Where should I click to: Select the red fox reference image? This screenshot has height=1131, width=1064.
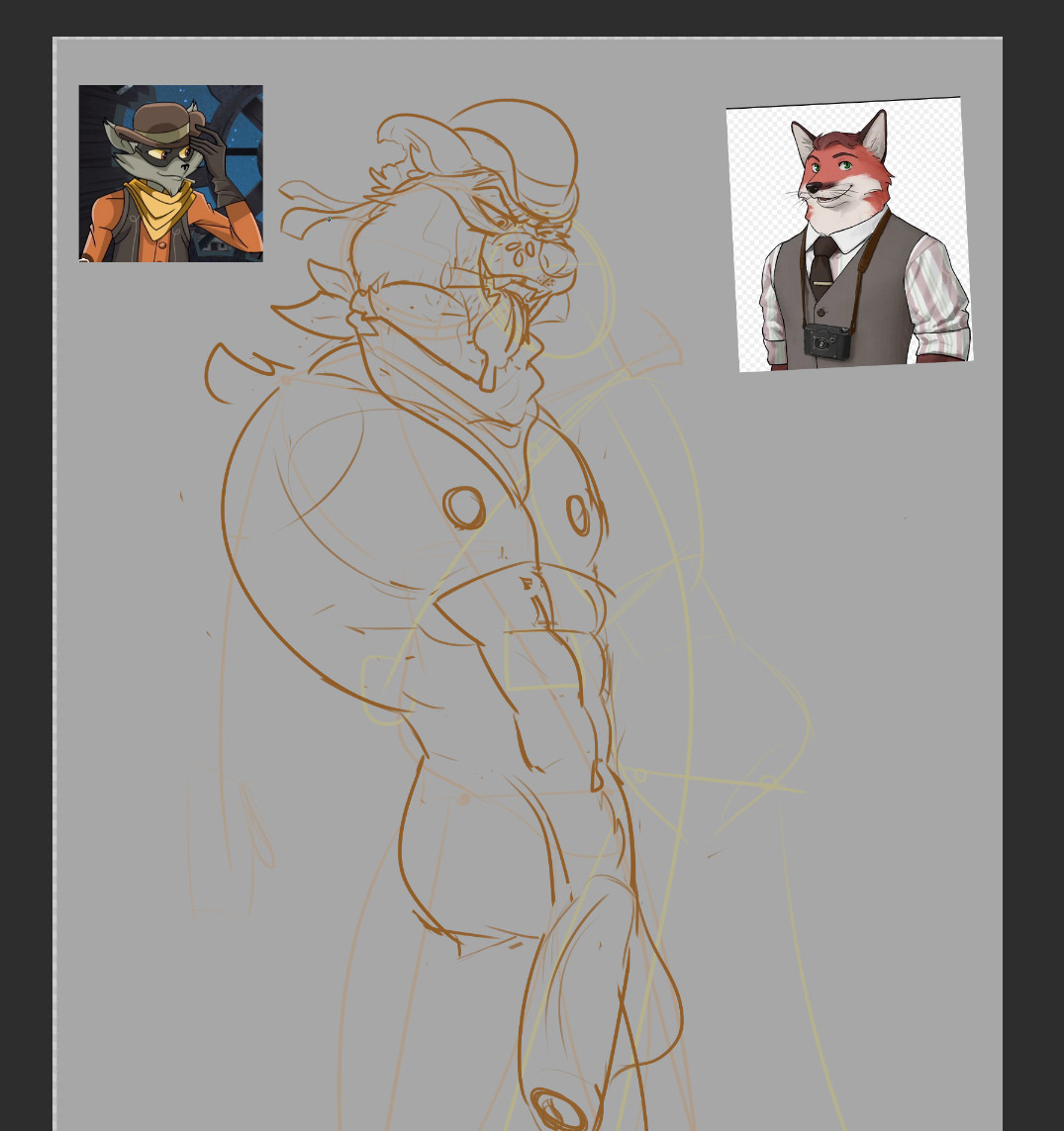[x=849, y=234]
